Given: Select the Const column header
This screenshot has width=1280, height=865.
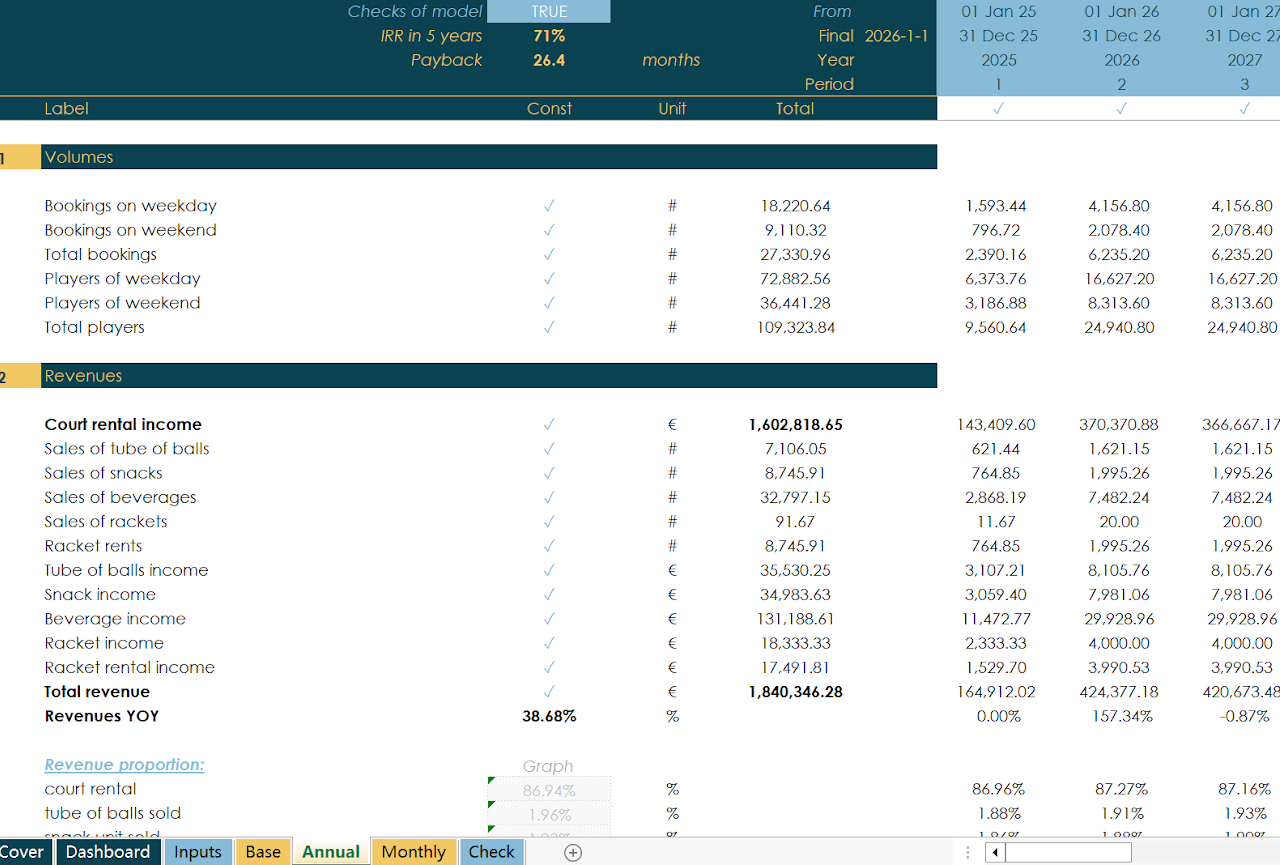Looking at the screenshot, I should click(x=549, y=109).
